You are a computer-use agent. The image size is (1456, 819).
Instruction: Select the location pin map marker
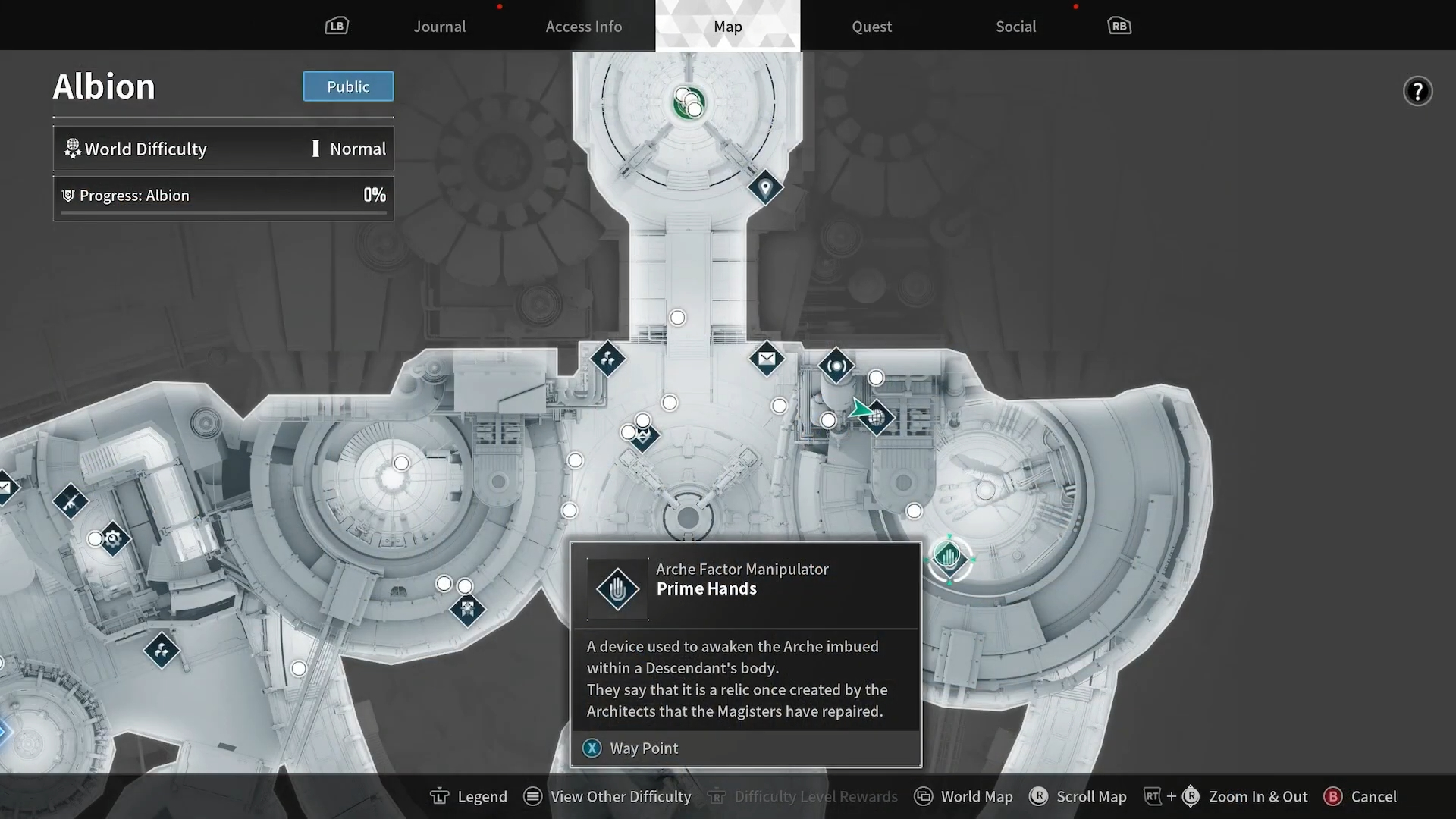click(x=765, y=187)
